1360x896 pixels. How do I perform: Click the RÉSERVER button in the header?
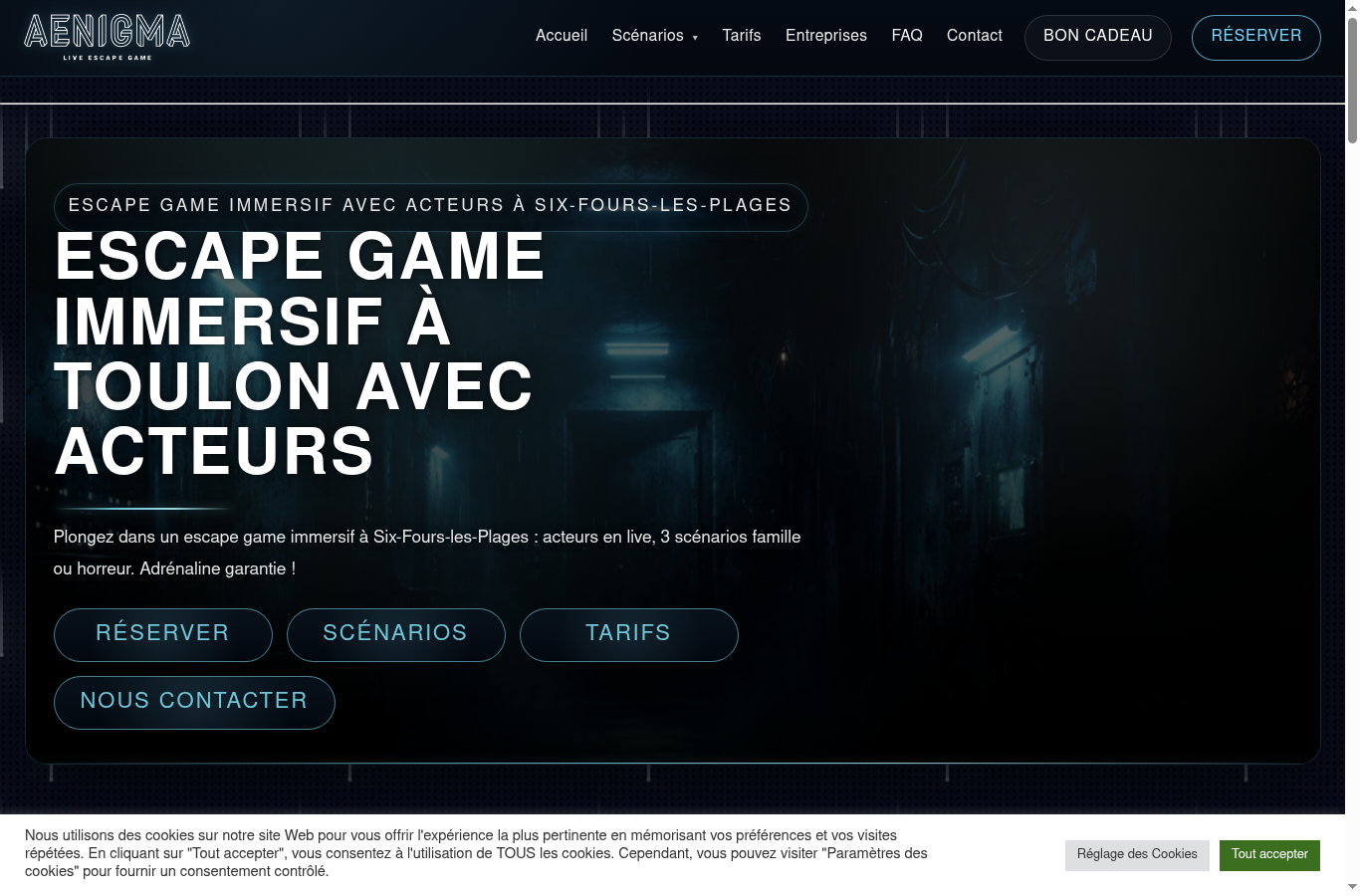pyautogui.click(x=1256, y=37)
